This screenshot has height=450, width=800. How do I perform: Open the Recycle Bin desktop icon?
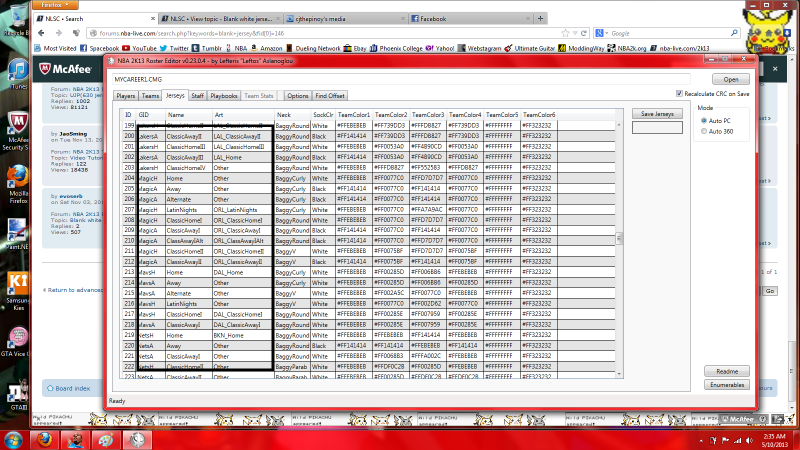tap(18, 19)
